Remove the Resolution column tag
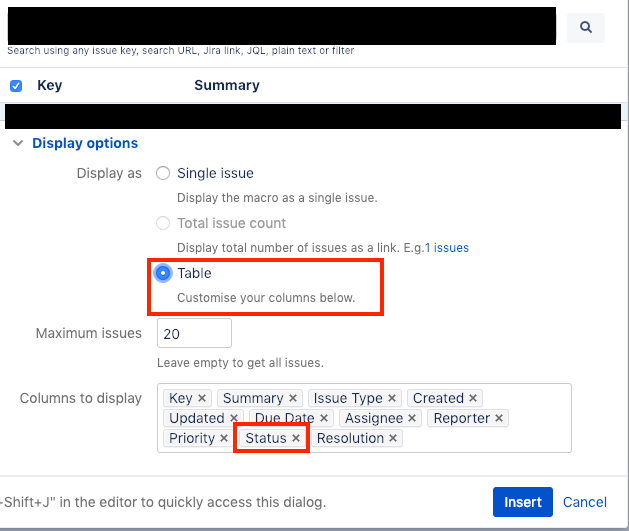 (393, 438)
